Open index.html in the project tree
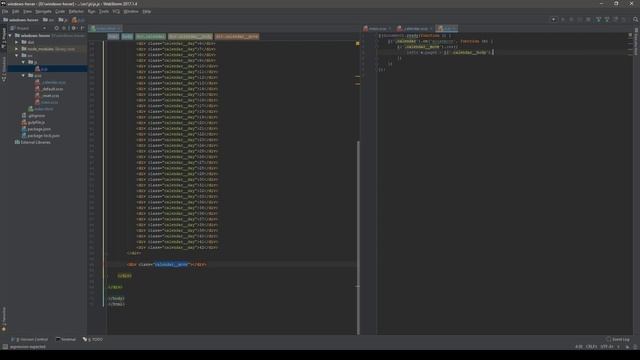 pos(43,109)
